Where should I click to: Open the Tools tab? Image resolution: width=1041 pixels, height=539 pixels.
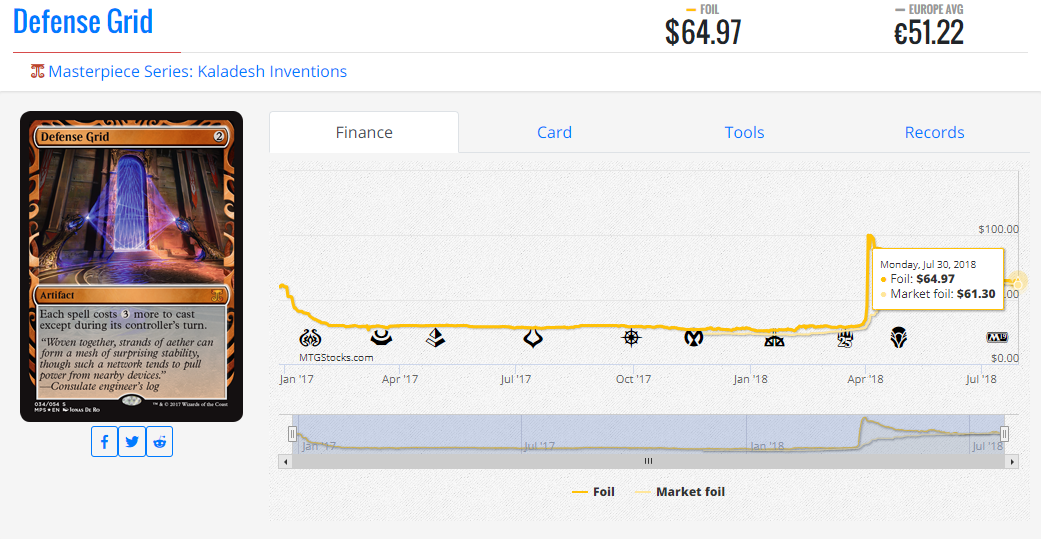coord(744,132)
